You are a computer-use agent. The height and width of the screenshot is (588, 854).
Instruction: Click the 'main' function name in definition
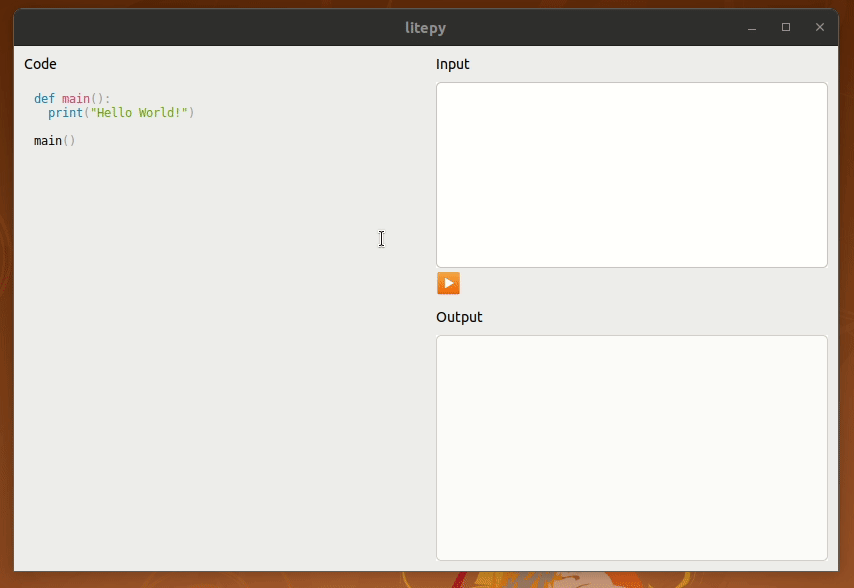click(x=76, y=99)
